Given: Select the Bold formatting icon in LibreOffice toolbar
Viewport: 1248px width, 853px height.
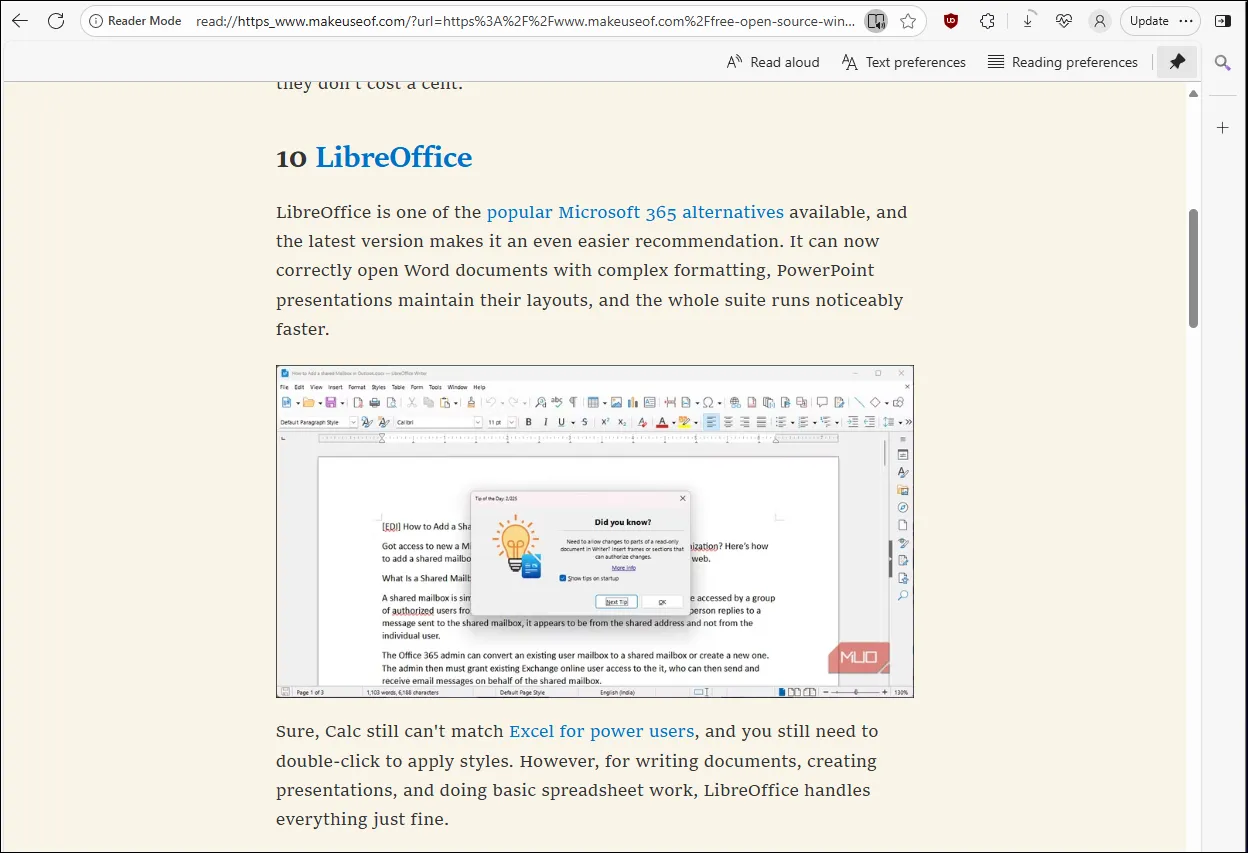Looking at the screenshot, I should (527, 421).
